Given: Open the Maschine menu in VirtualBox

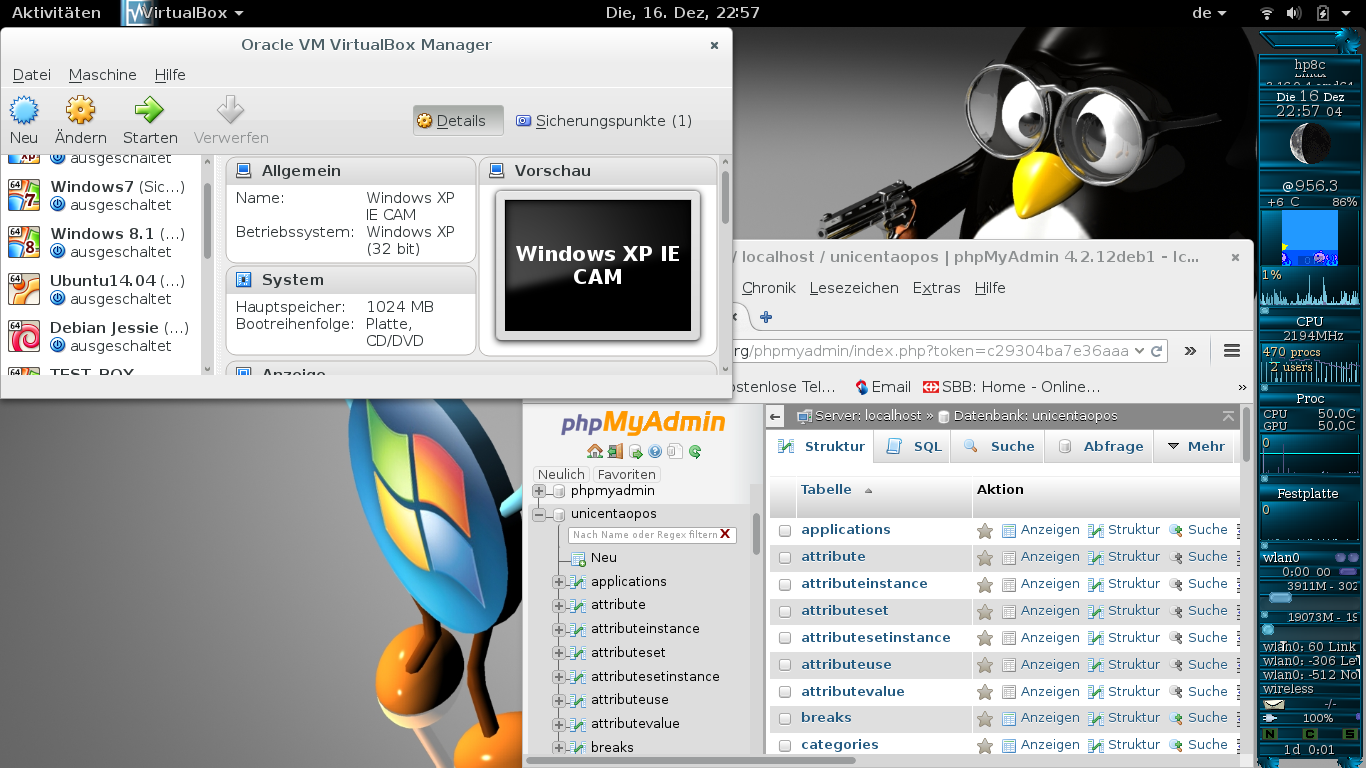Looking at the screenshot, I should click(102, 75).
